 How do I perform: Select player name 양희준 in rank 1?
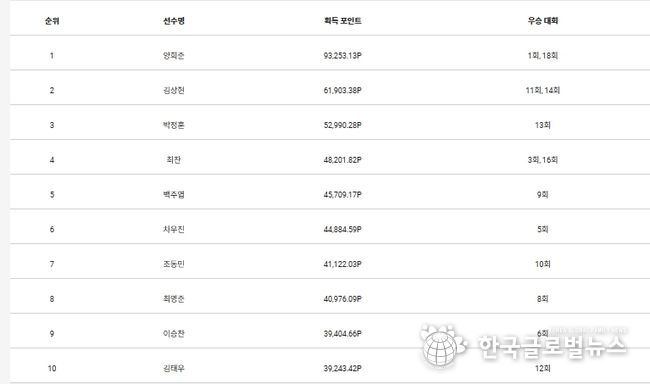click(174, 56)
